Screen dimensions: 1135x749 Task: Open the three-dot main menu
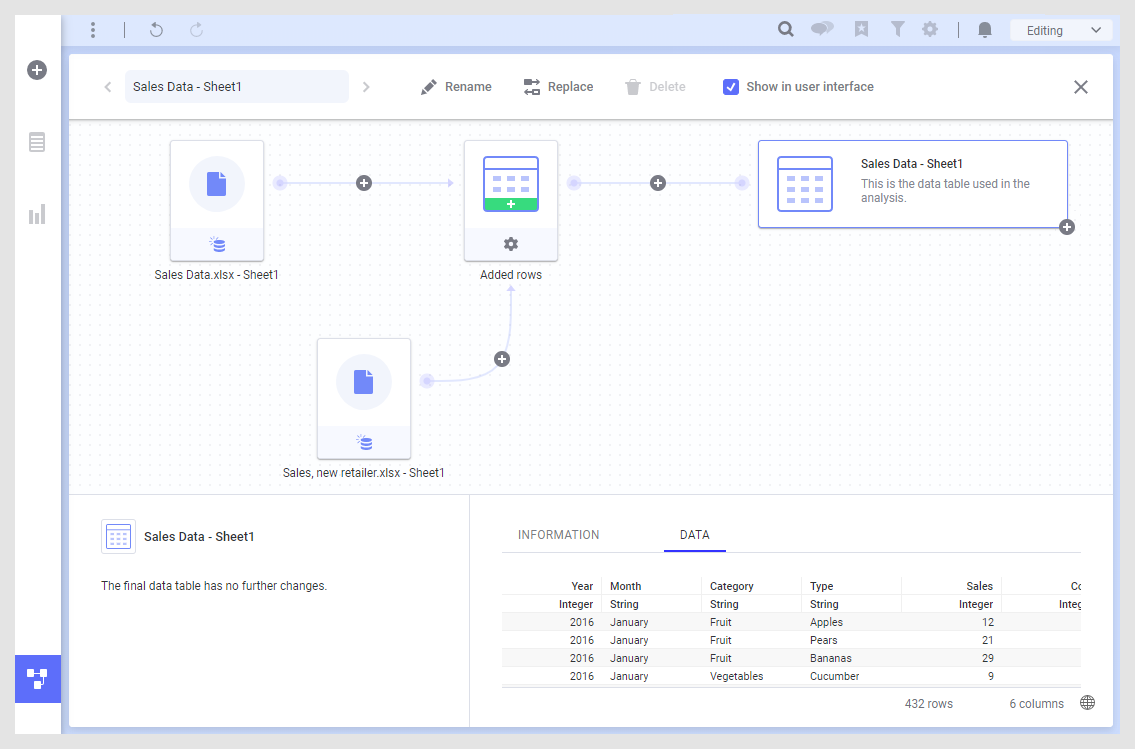93,30
